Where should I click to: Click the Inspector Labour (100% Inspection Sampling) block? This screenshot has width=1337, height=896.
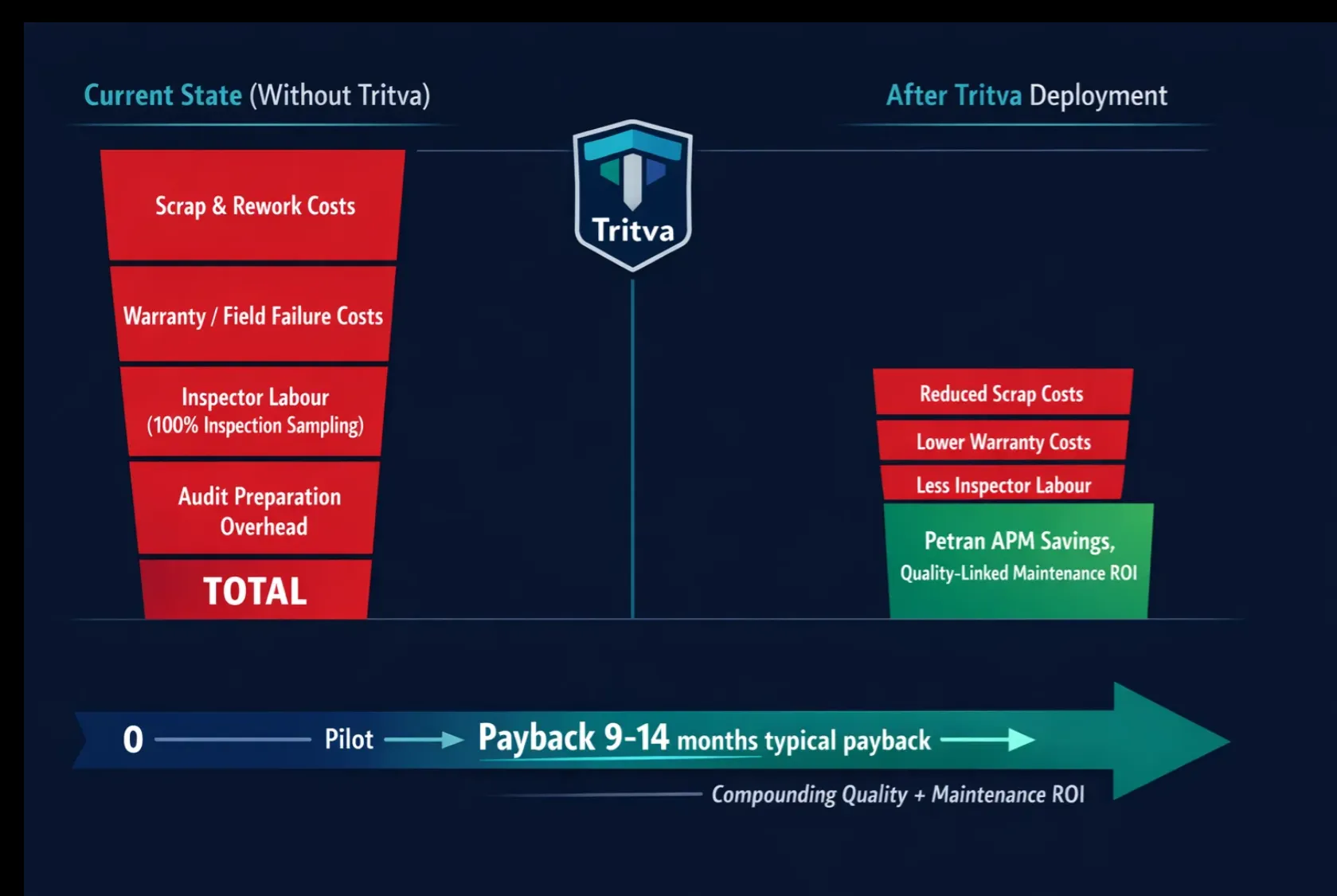(255, 411)
